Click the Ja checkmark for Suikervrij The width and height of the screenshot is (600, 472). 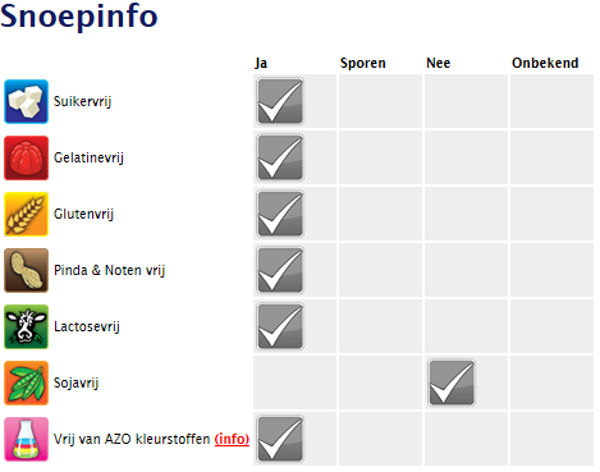(280, 101)
